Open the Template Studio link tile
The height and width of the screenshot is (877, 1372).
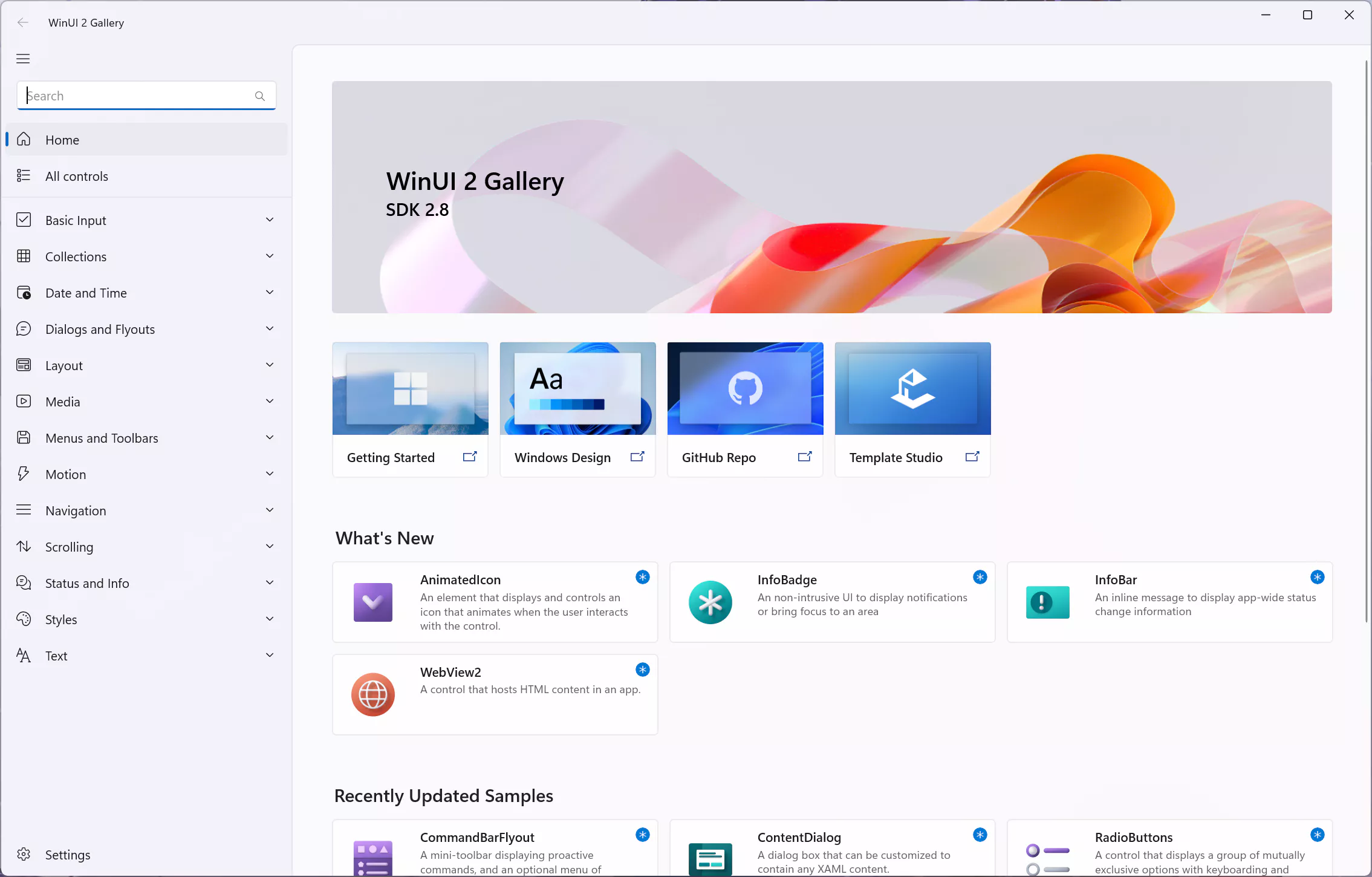click(x=912, y=409)
